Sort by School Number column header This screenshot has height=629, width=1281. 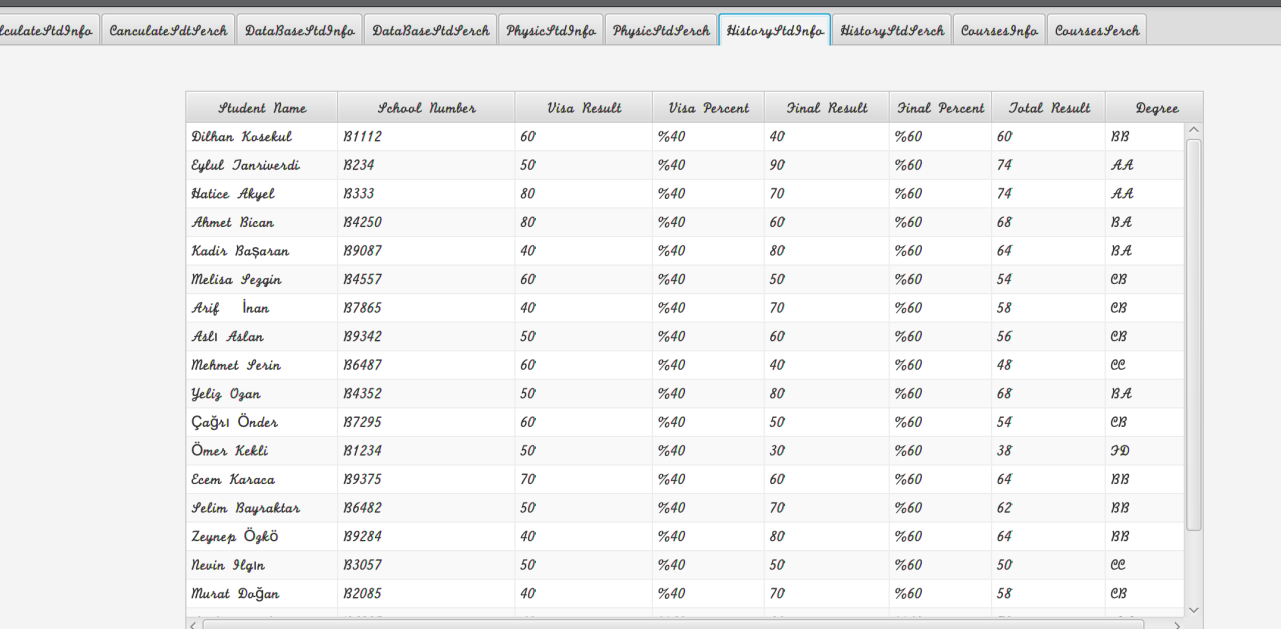pyautogui.click(x=427, y=108)
